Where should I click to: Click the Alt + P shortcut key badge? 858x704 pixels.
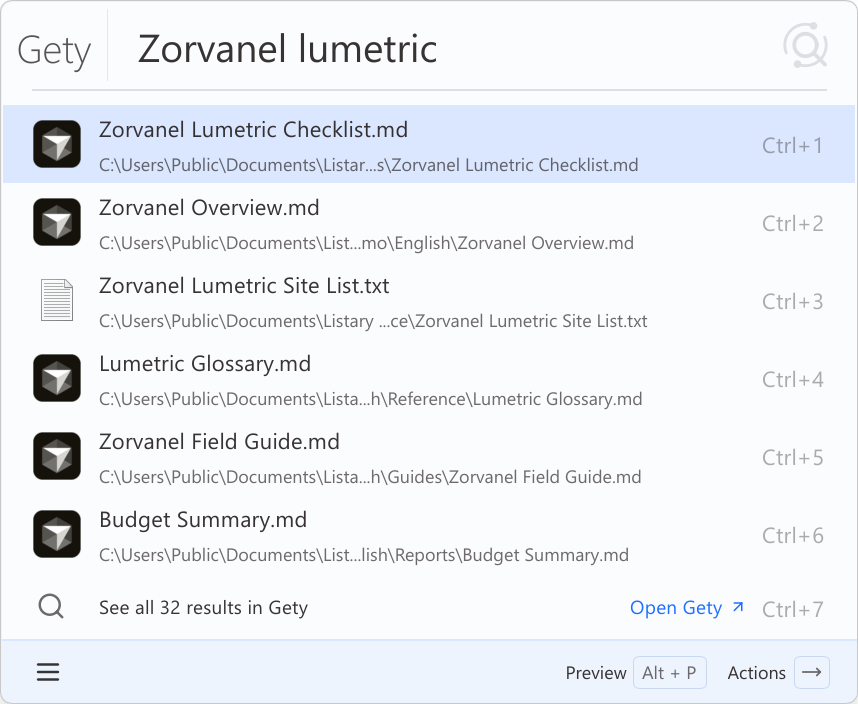[670, 672]
